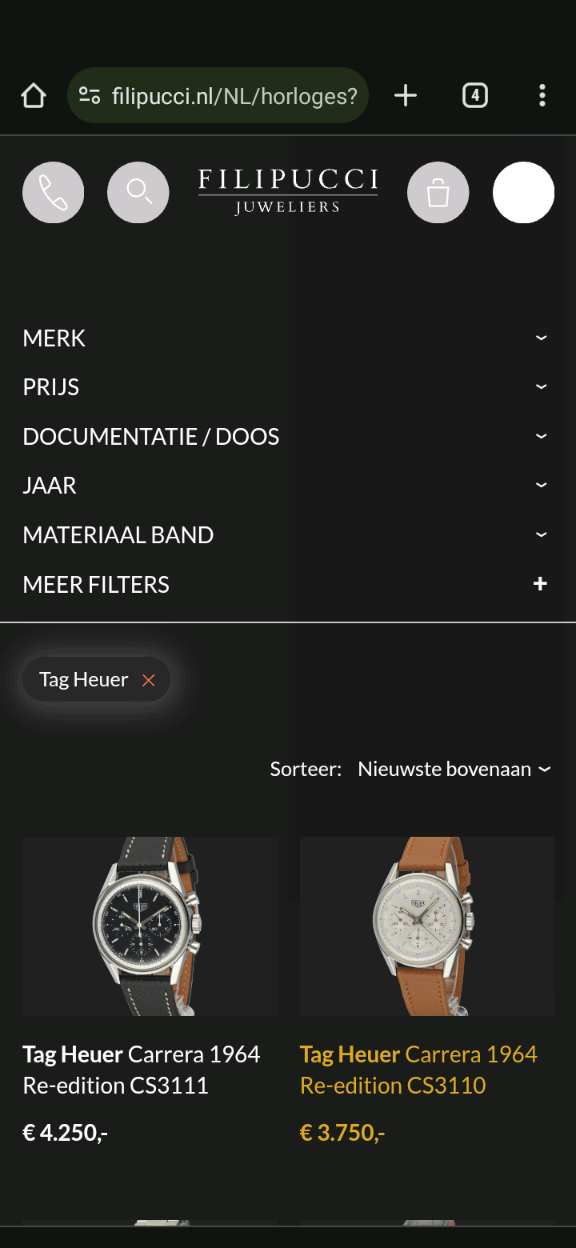Expand the MATERIAAL BAND filter
Image resolution: width=576 pixels, height=1248 pixels.
point(288,535)
